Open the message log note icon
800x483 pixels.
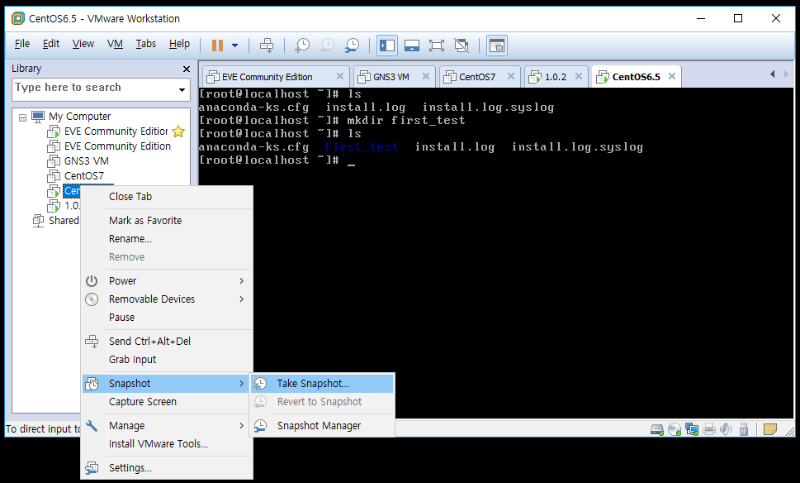tap(770, 429)
